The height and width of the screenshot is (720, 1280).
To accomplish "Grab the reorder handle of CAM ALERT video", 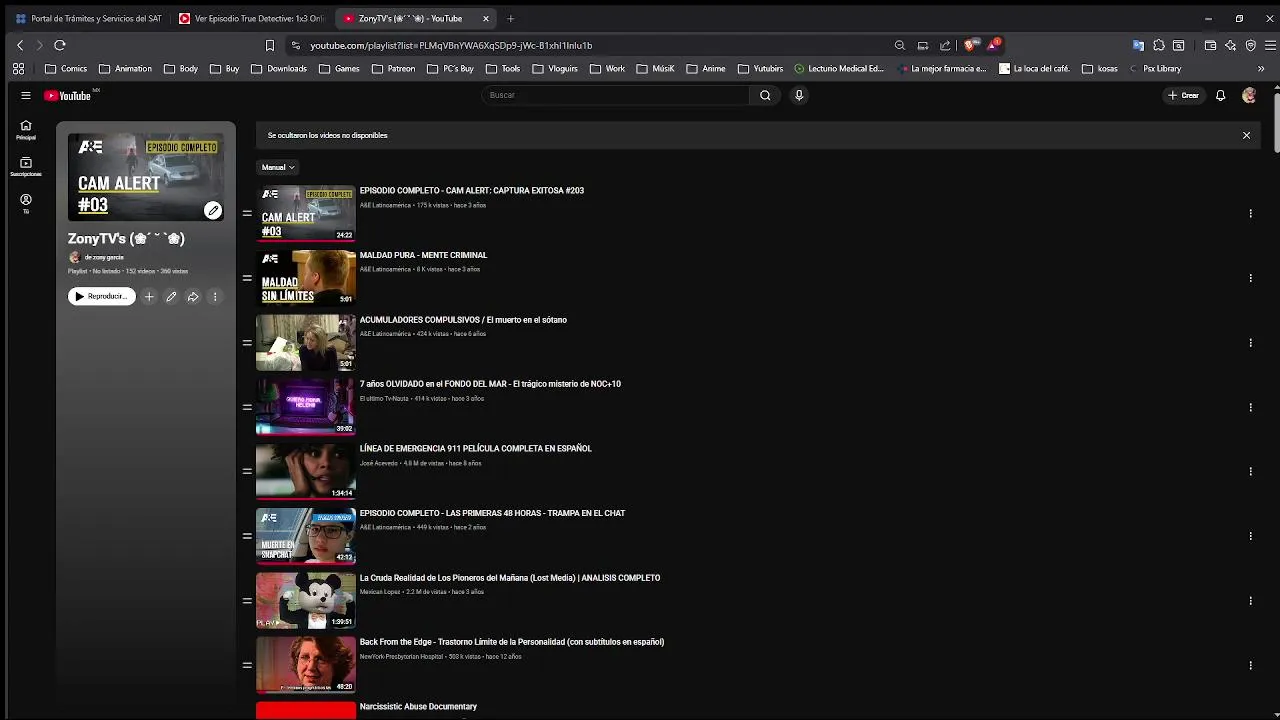I will [x=247, y=213].
